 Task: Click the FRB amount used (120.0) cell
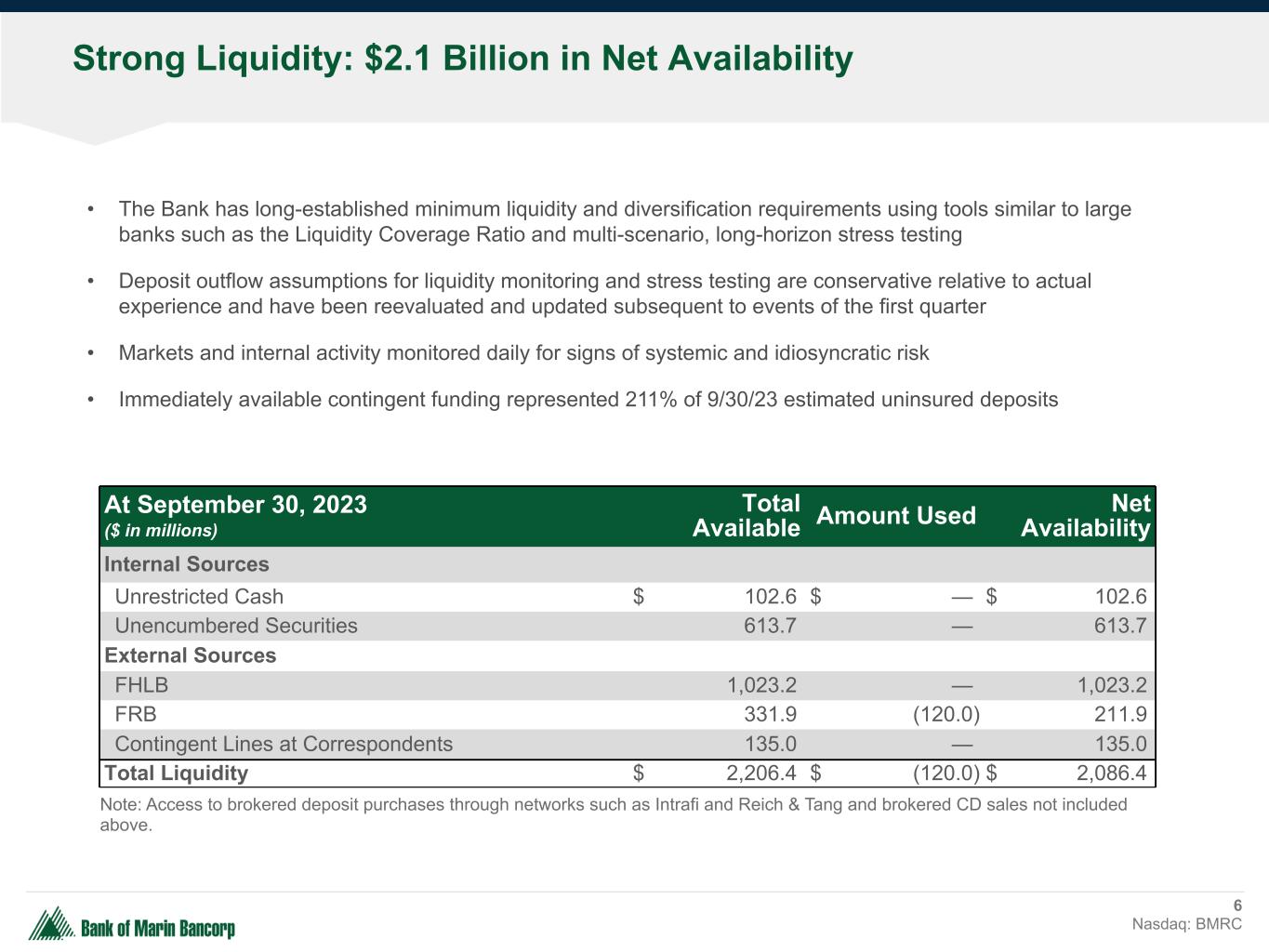coord(945,715)
